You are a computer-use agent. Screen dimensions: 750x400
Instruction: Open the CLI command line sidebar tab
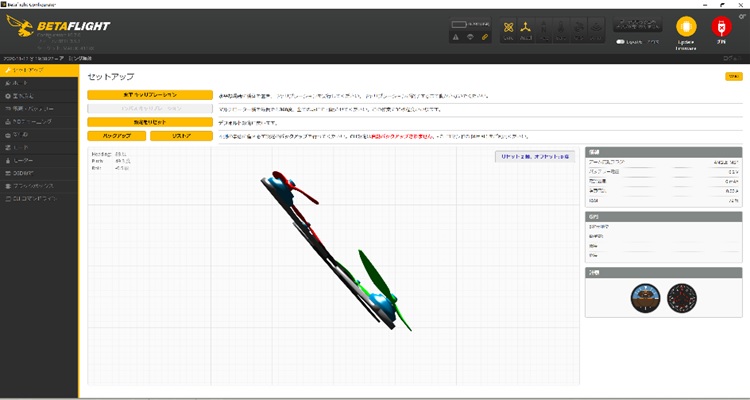pyautogui.click(x=39, y=199)
